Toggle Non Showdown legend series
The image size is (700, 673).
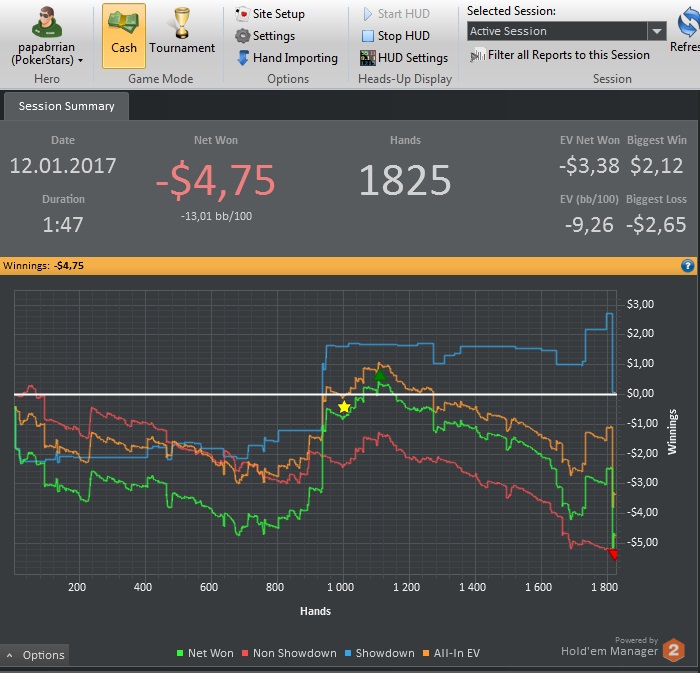pos(289,653)
